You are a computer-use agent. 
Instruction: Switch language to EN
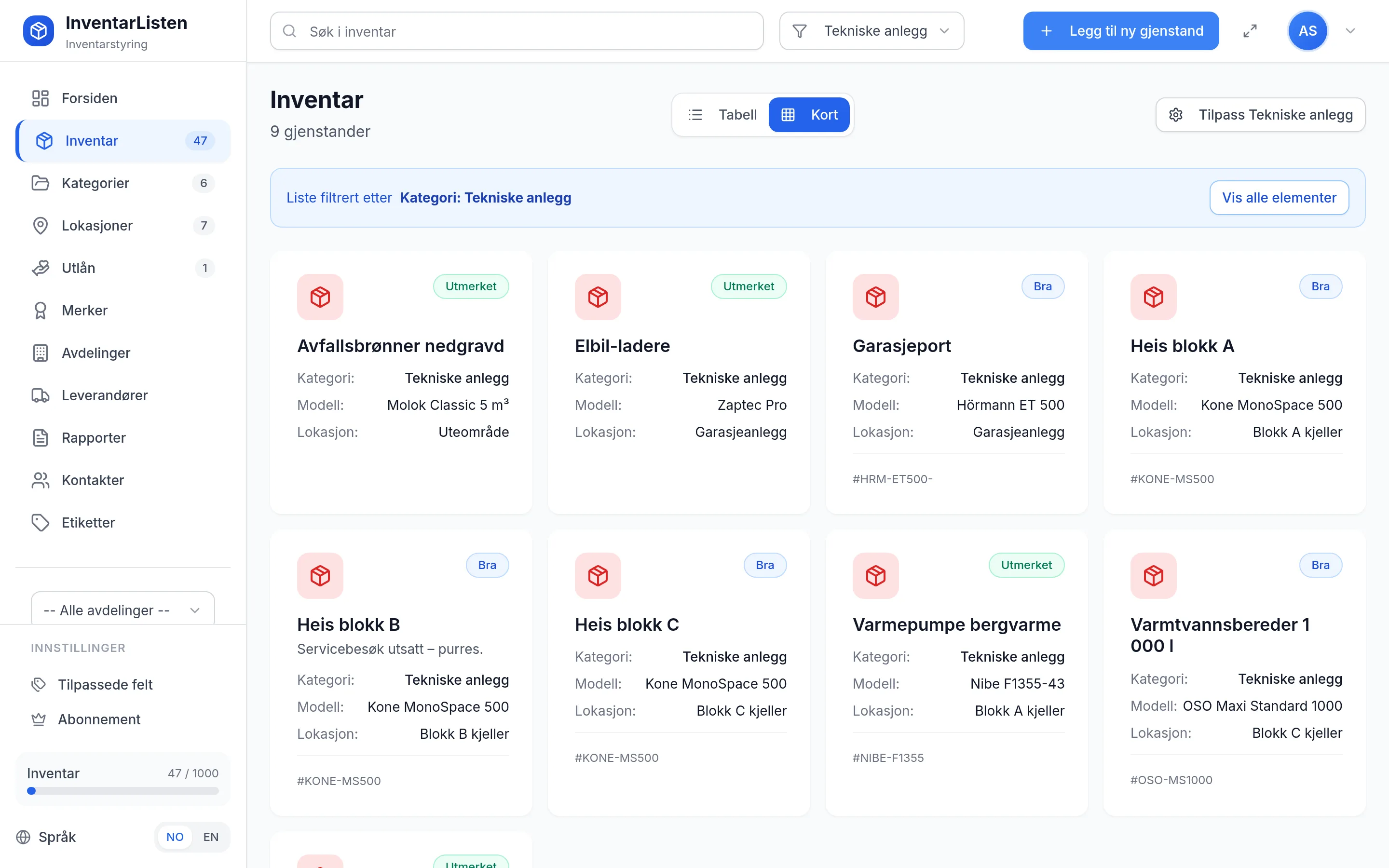point(211,837)
